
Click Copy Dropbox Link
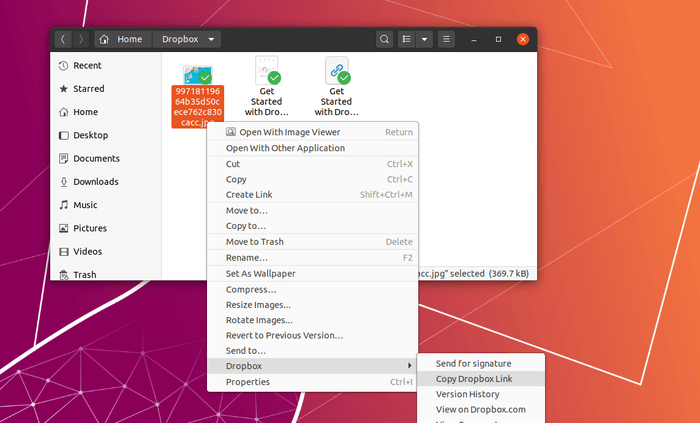pos(481,379)
